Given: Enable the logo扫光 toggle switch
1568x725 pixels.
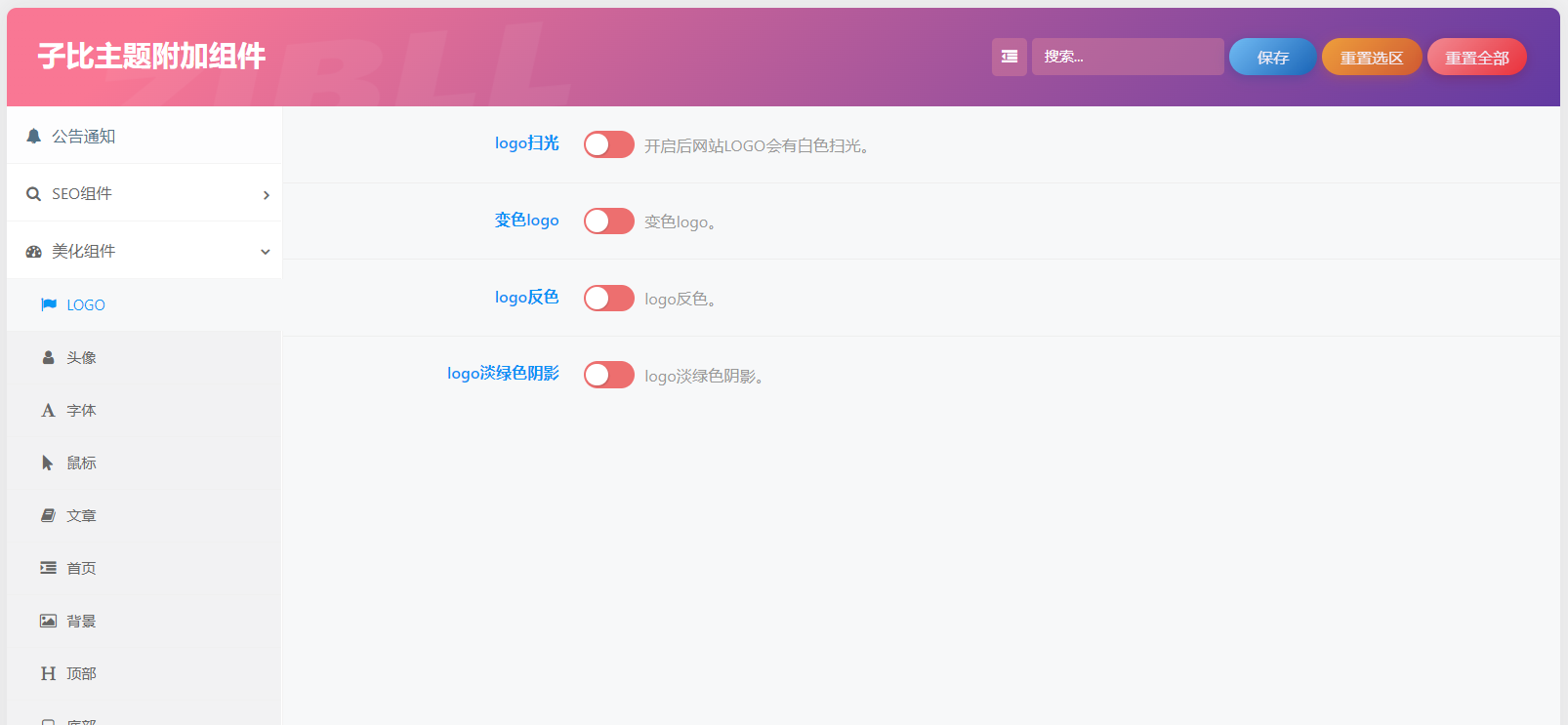Looking at the screenshot, I should 608,144.
